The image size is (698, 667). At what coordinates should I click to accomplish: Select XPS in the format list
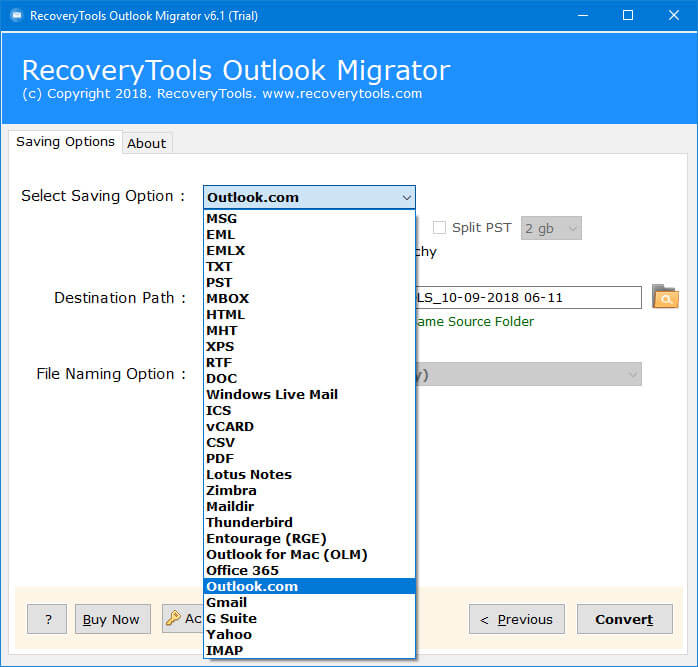point(309,347)
